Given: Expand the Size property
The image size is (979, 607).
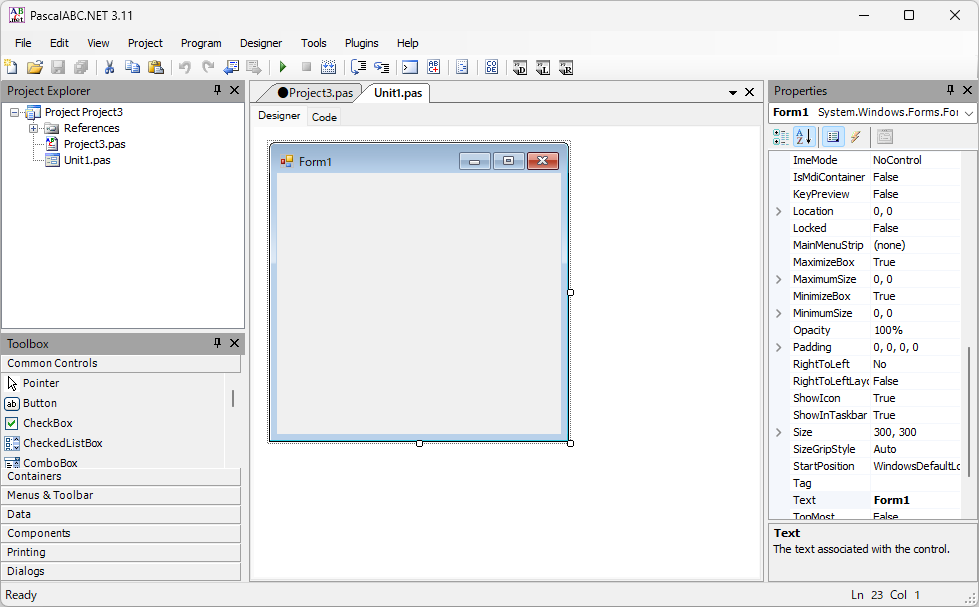Looking at the screenshot, I should [779, 432].
